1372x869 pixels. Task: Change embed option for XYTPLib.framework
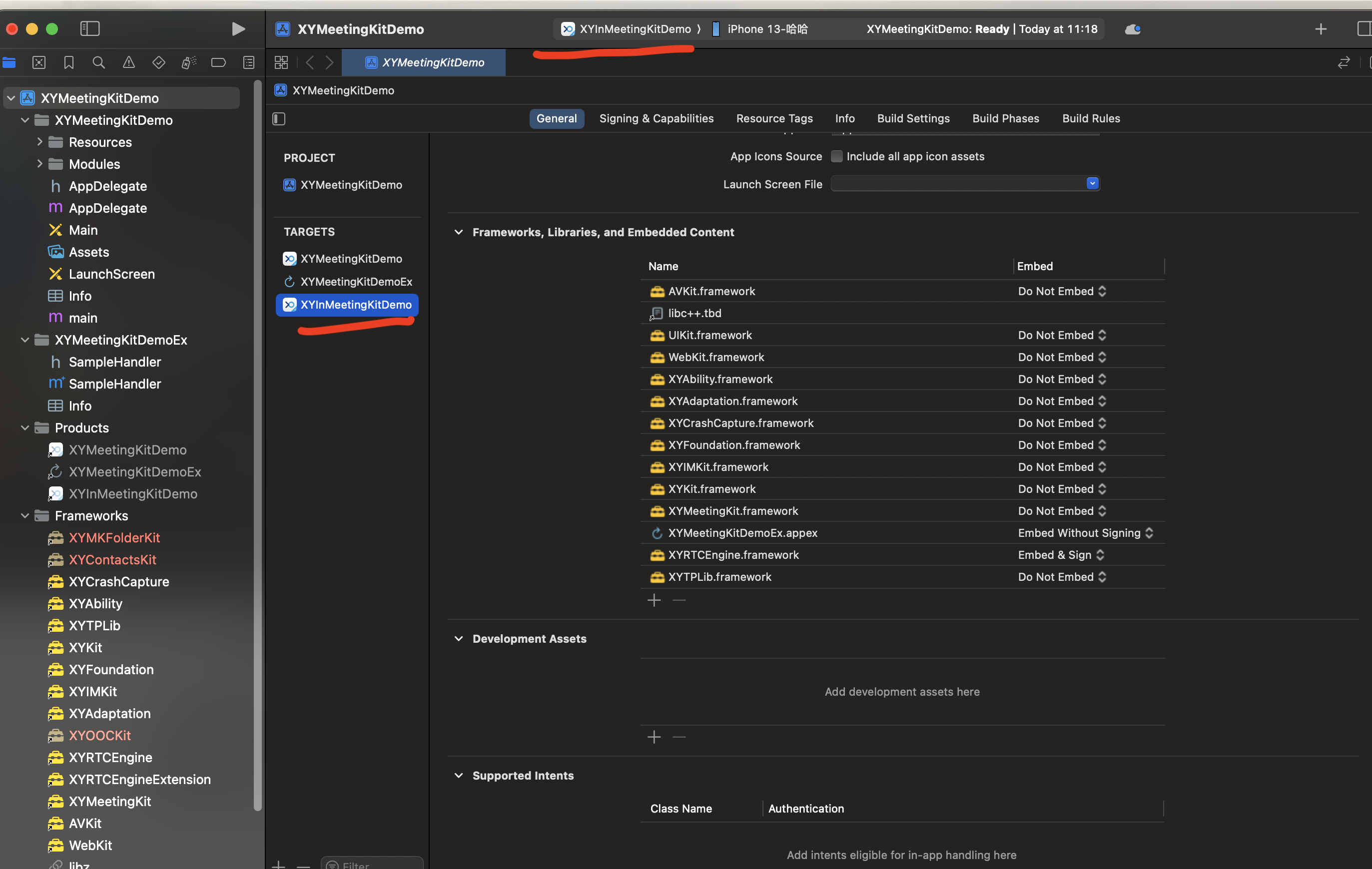point(1062,577)
